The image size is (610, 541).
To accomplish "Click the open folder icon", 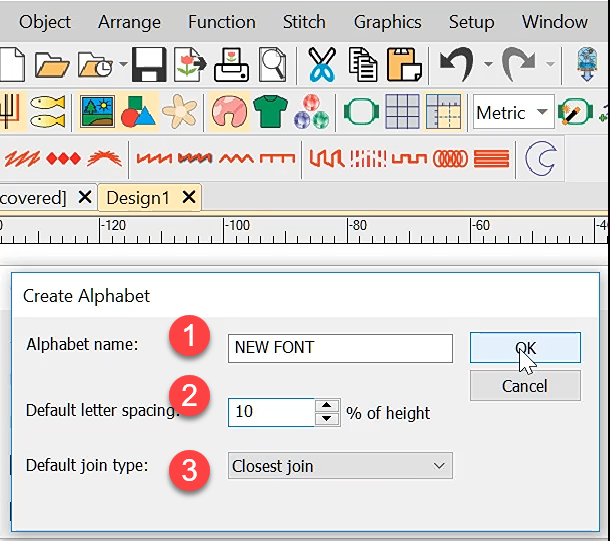I will 52,66.
